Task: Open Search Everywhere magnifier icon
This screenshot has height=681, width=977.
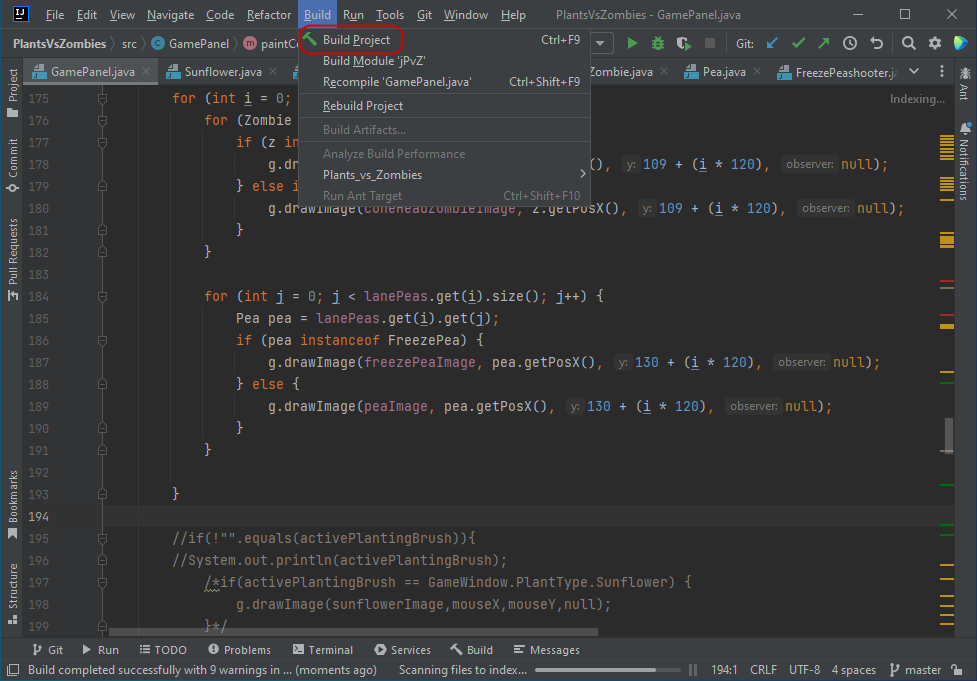Action: click(x=908, y=44)
